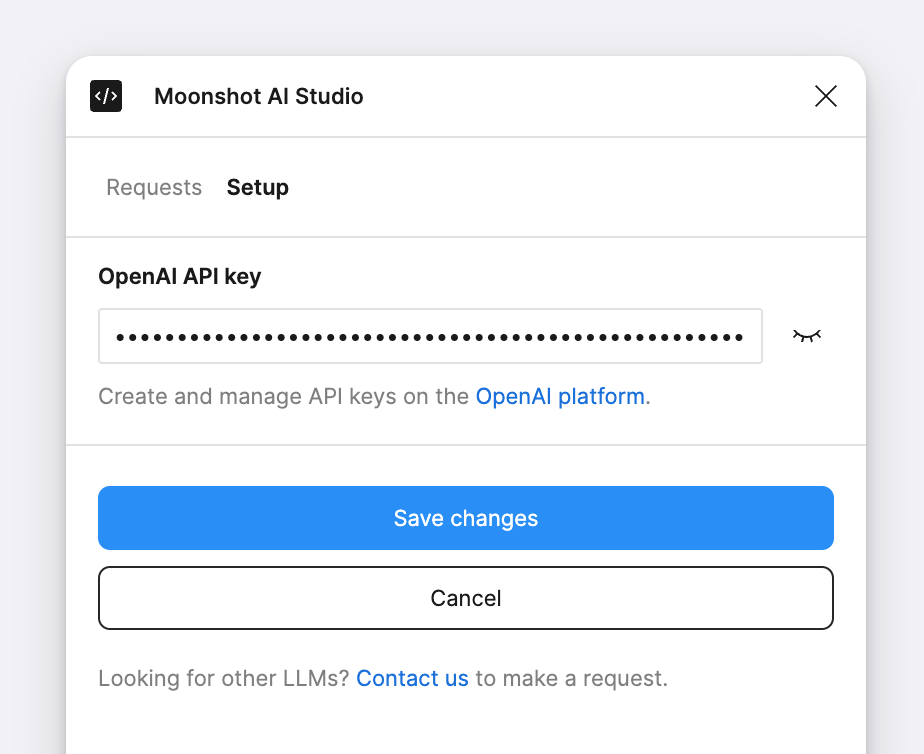Toggle API key visibility using closed-eye icon
The image size is (924, 754).
pos(807,336)
